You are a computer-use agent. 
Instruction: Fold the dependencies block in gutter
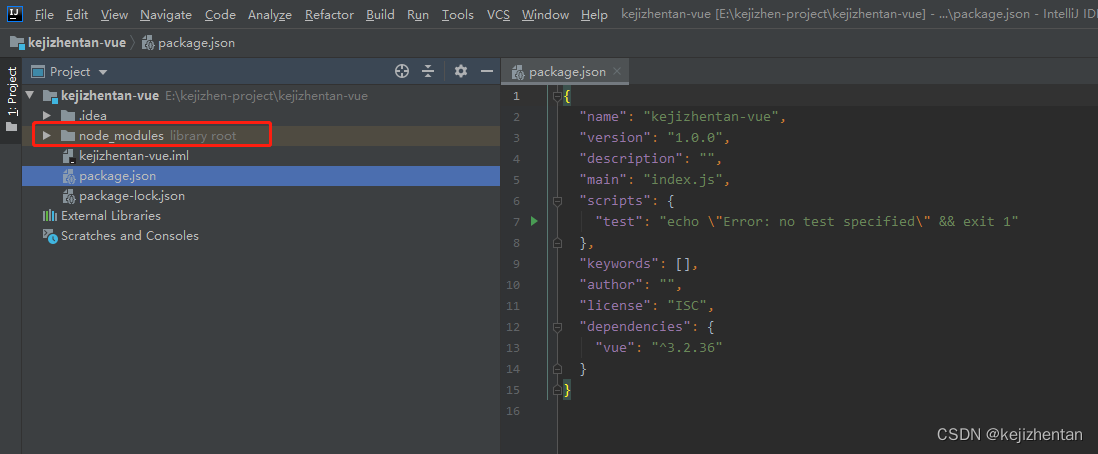pos(557,327)
